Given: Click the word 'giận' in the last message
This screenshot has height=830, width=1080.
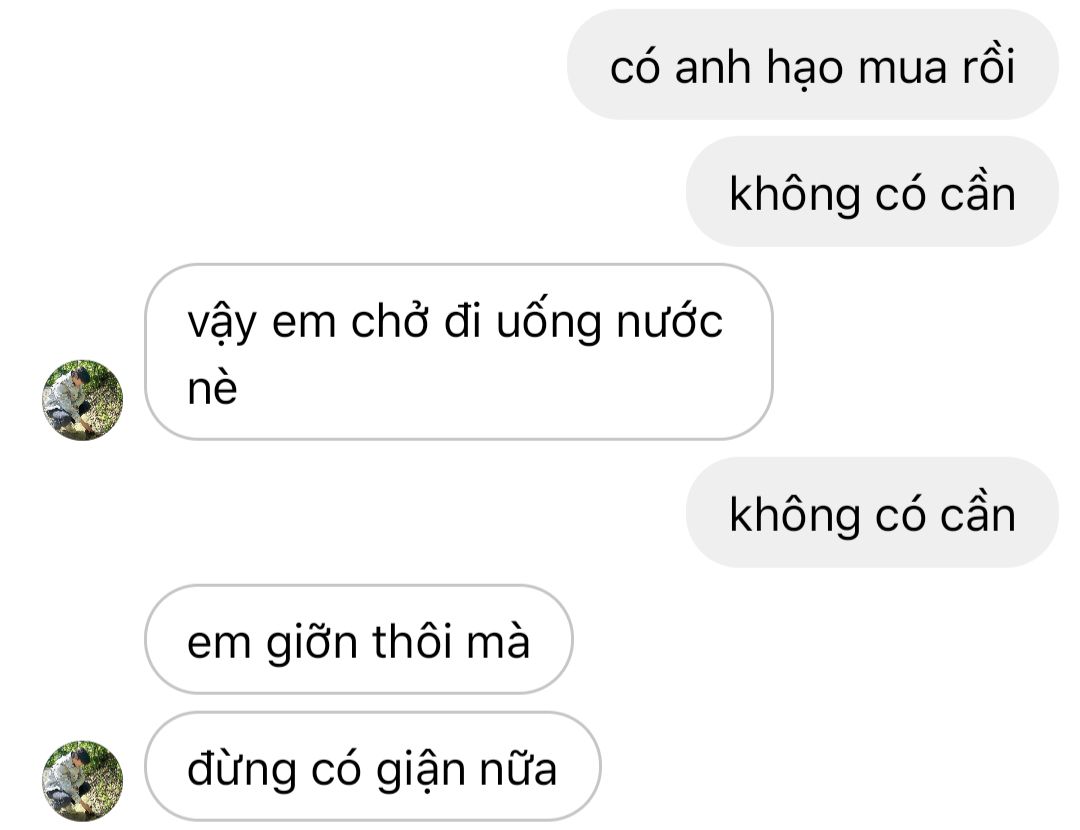Looking at the screenshot, I should click(x=421, y=770).
